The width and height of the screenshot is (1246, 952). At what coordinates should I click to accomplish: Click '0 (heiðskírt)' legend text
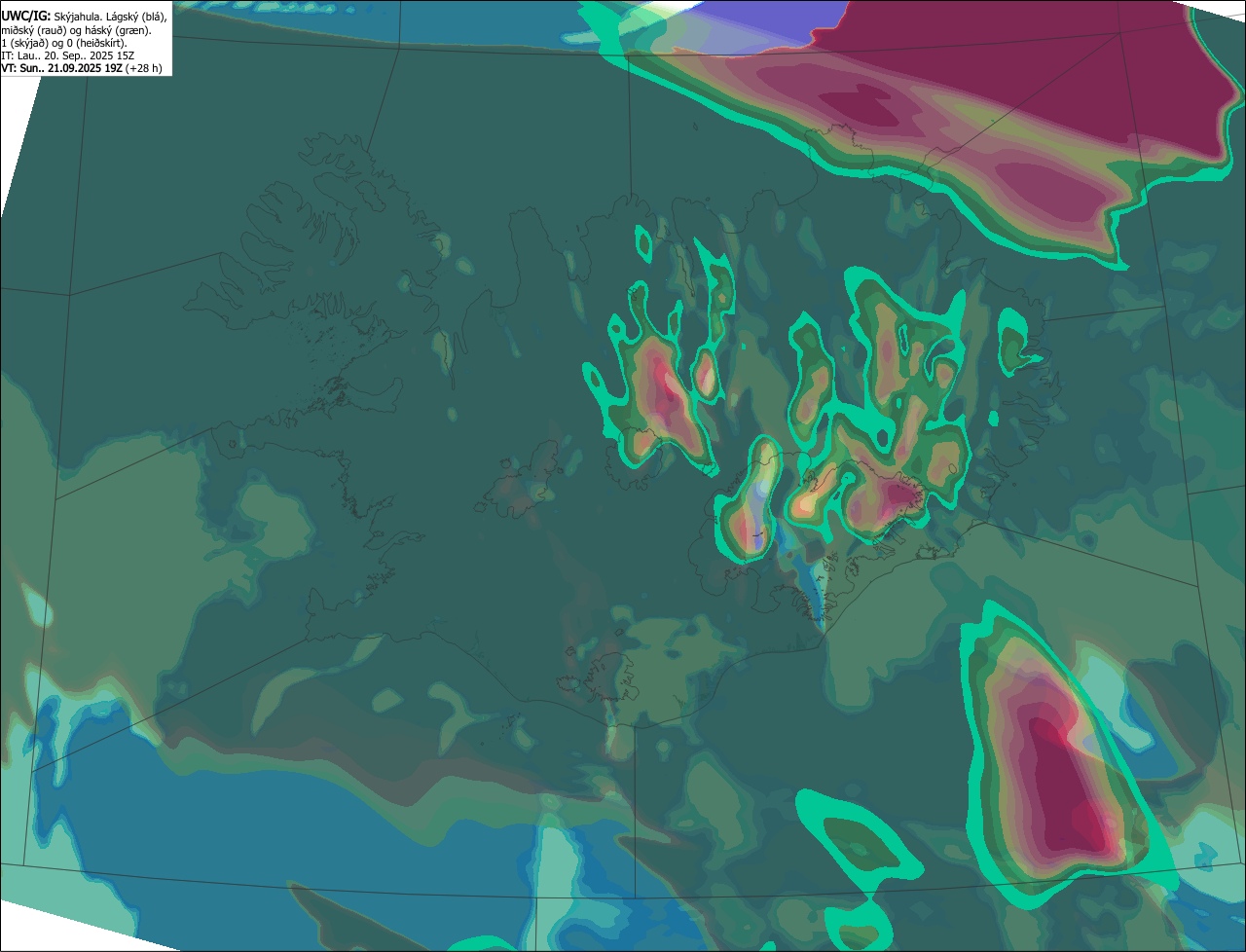[95, 44]
